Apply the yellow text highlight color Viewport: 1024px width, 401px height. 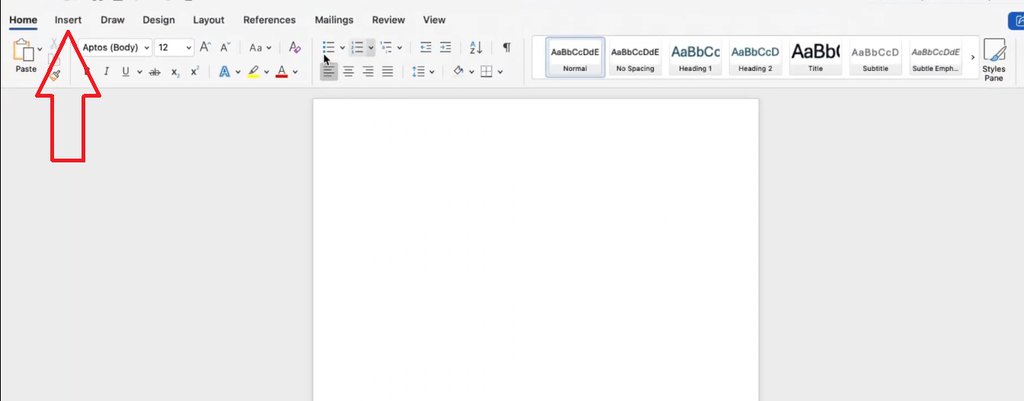(x=253, y=72)
